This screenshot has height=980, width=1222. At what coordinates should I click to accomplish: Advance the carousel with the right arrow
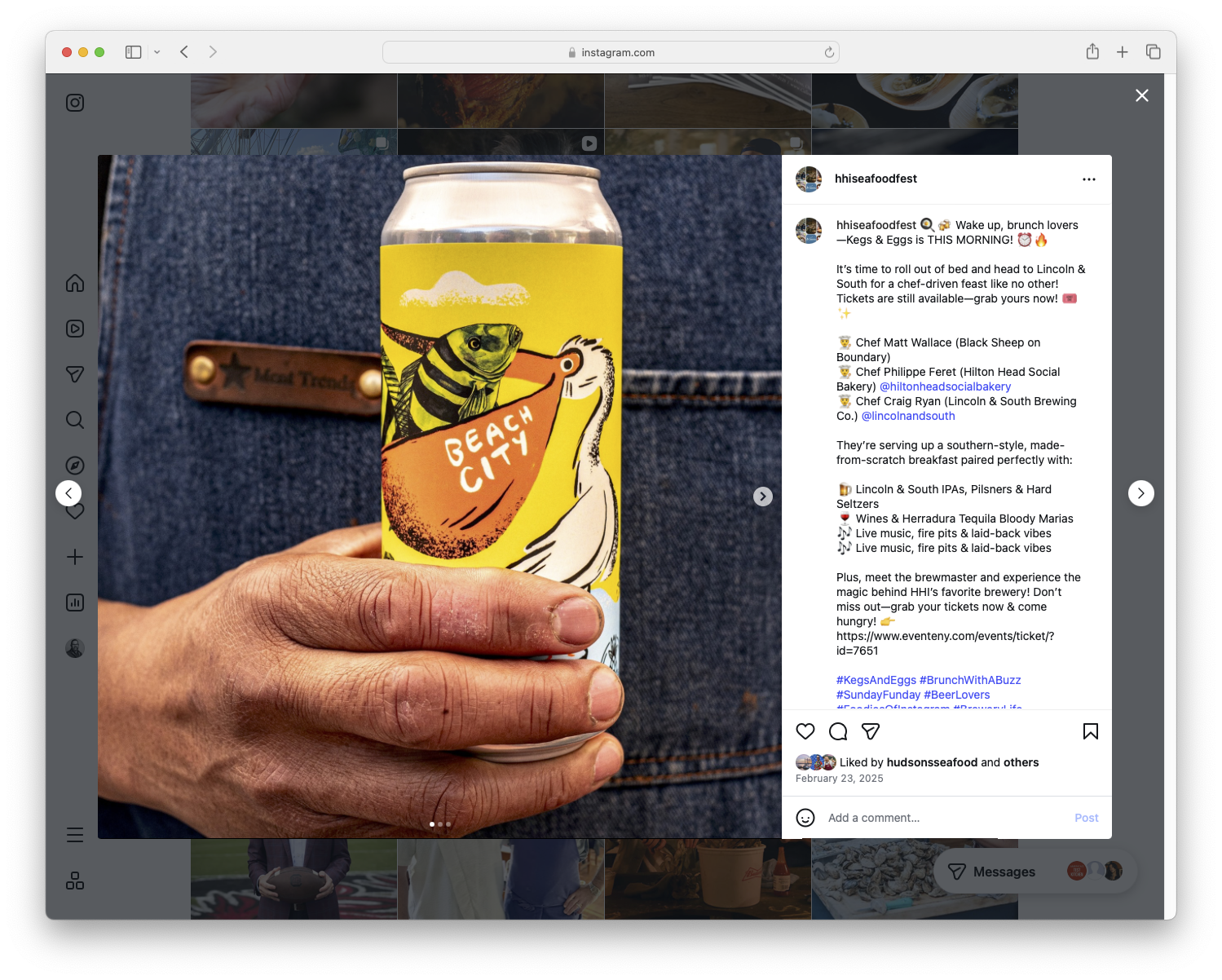coord(763,496)
